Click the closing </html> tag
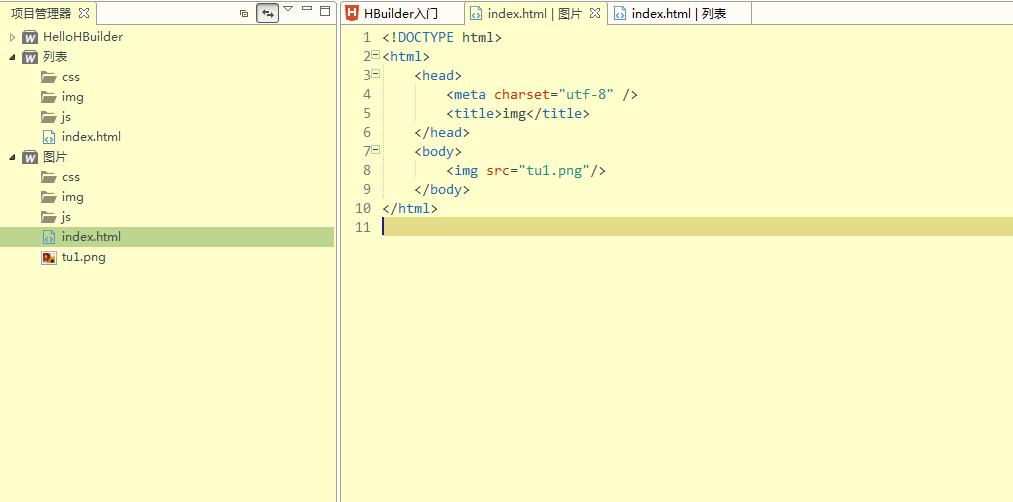The width and height of the screenshot is (1013, 502). 410,209
